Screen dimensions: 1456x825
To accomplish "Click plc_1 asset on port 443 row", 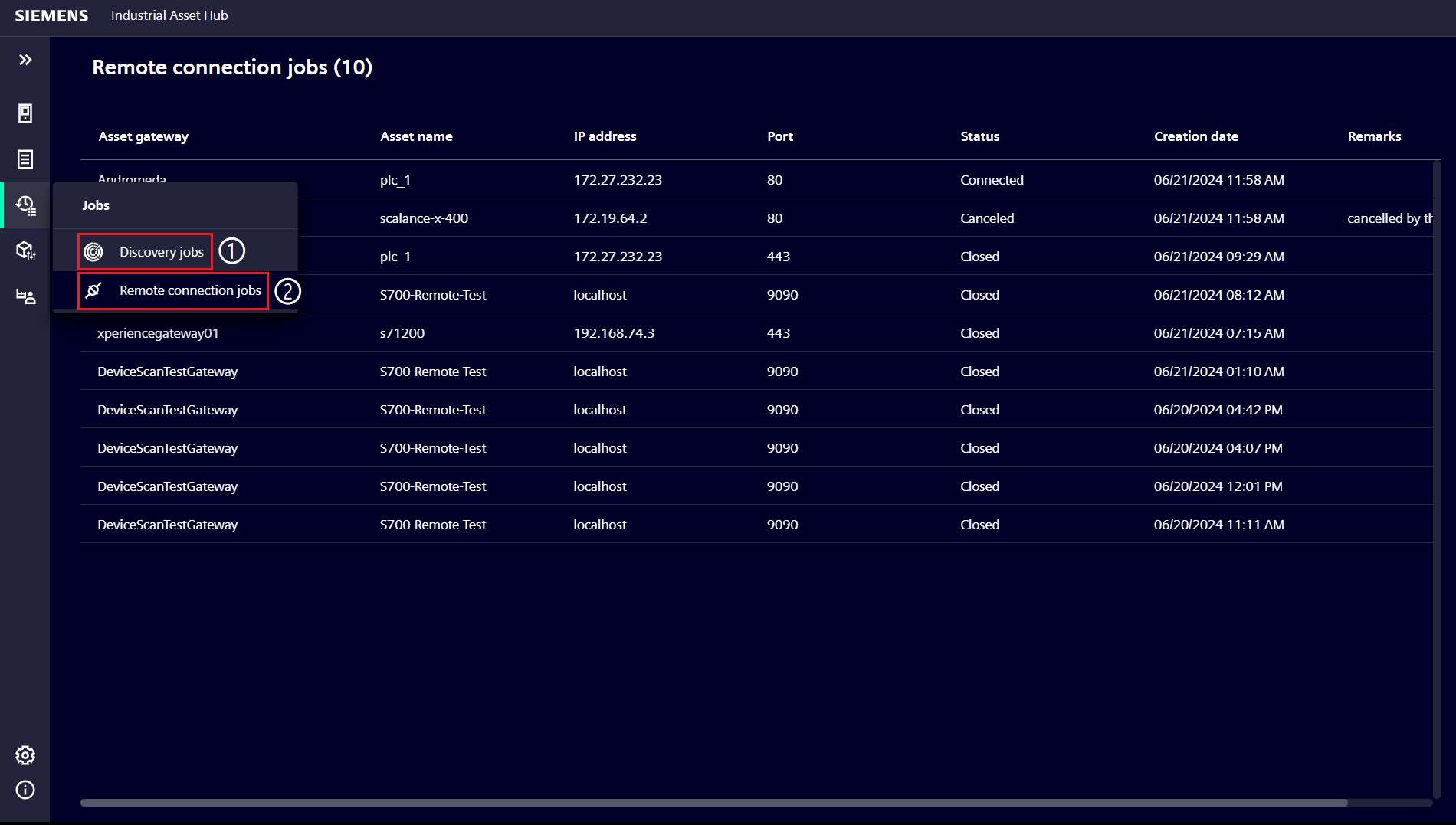I will pyautogui.click(x=395, y=257).
